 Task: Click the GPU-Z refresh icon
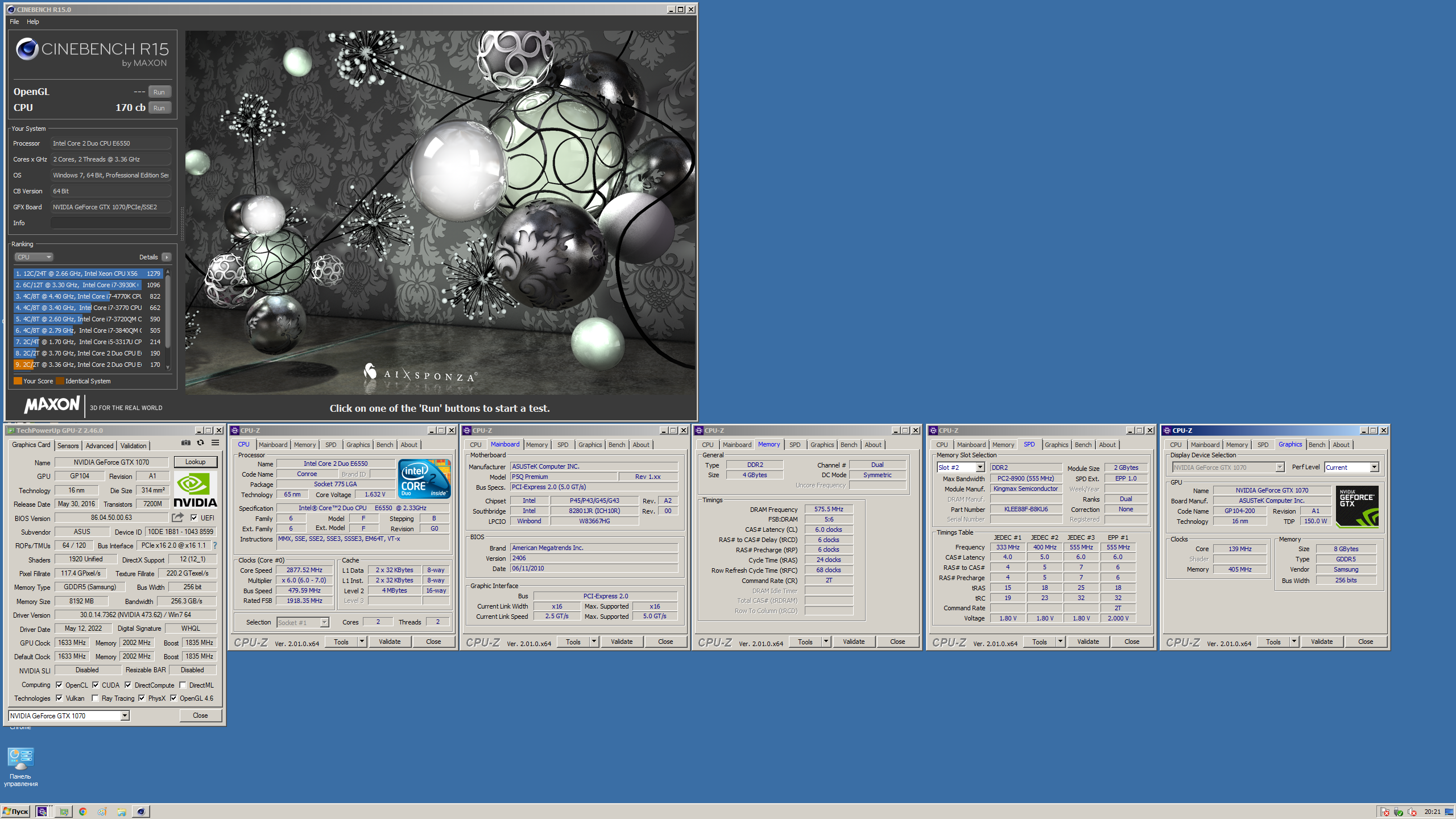(200, 442)
